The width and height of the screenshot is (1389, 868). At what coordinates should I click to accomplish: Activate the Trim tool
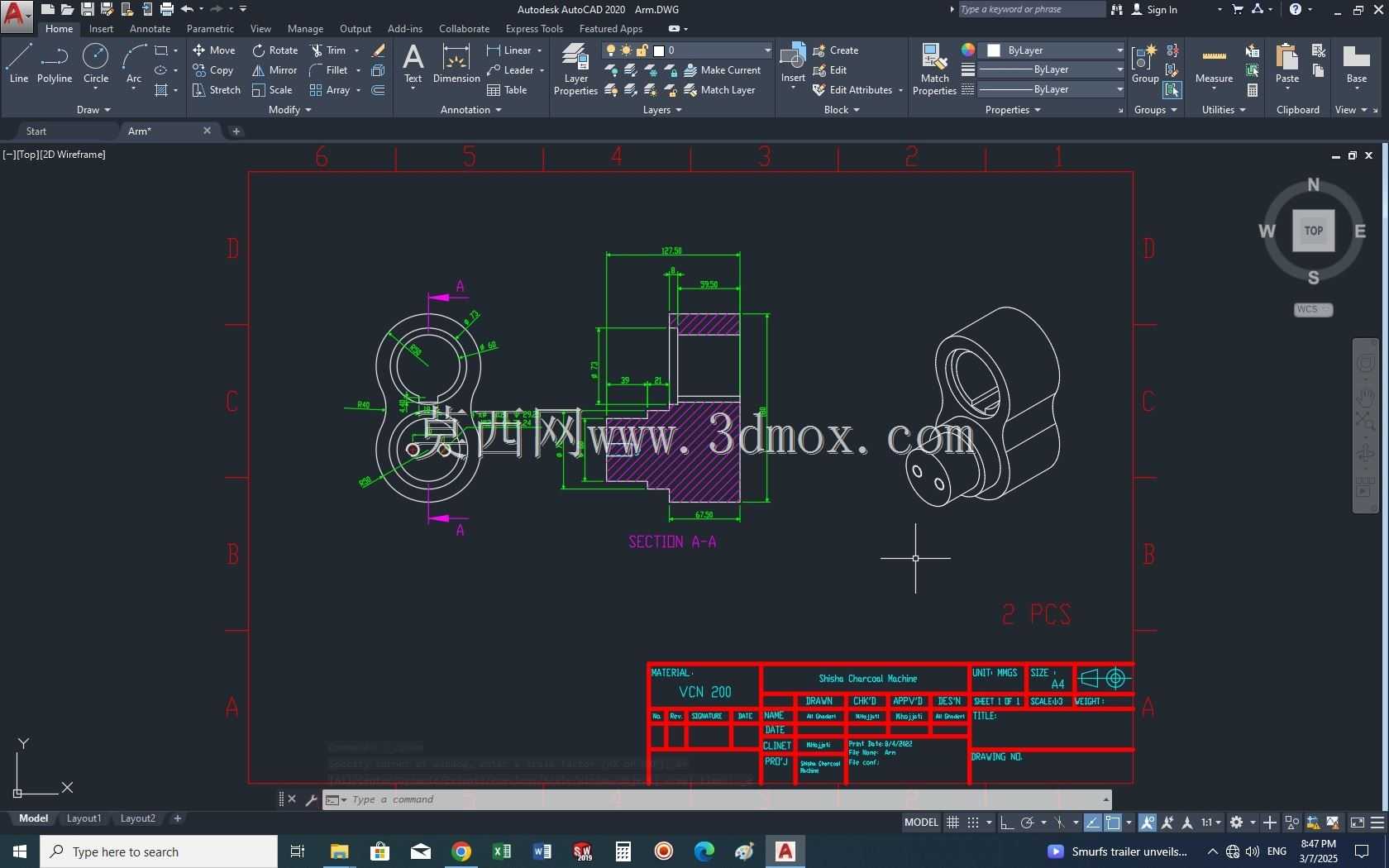click(x=329, y=50)
